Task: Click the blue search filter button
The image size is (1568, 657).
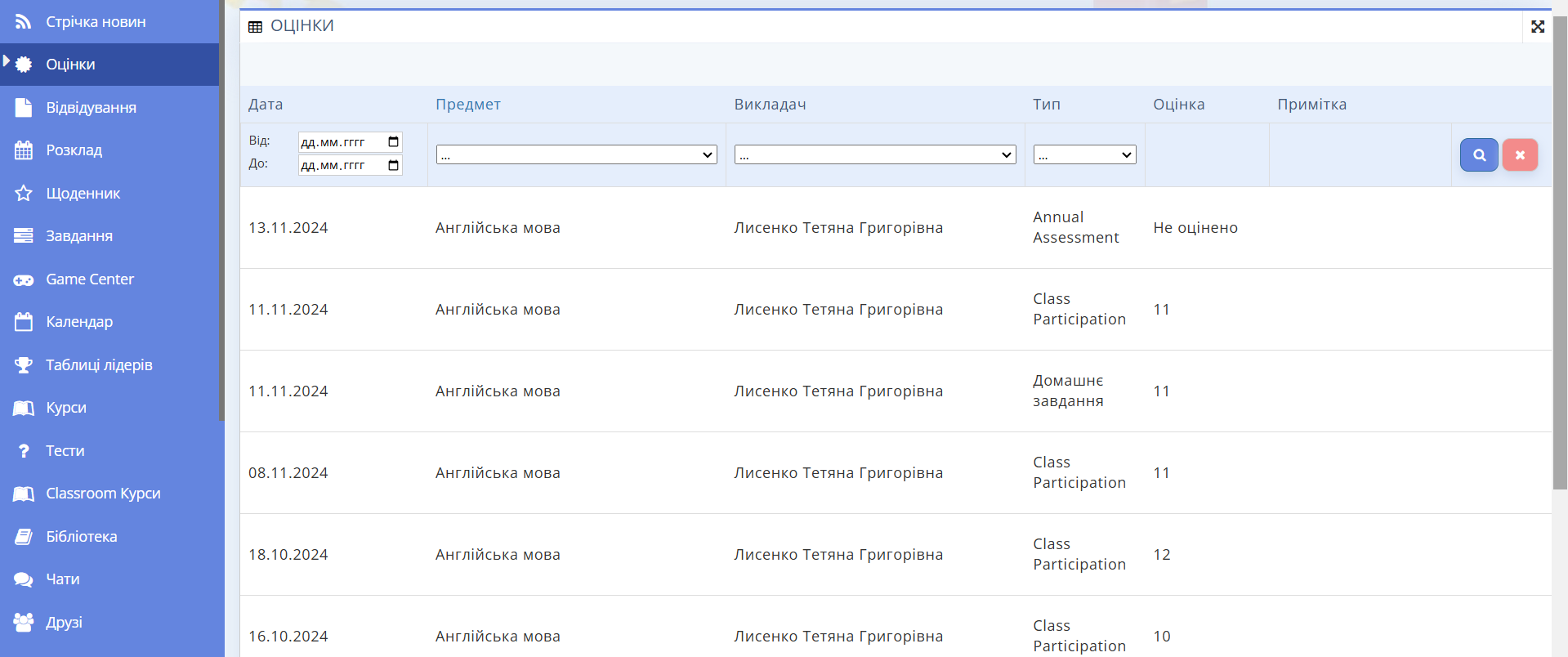Action: 1478,155
